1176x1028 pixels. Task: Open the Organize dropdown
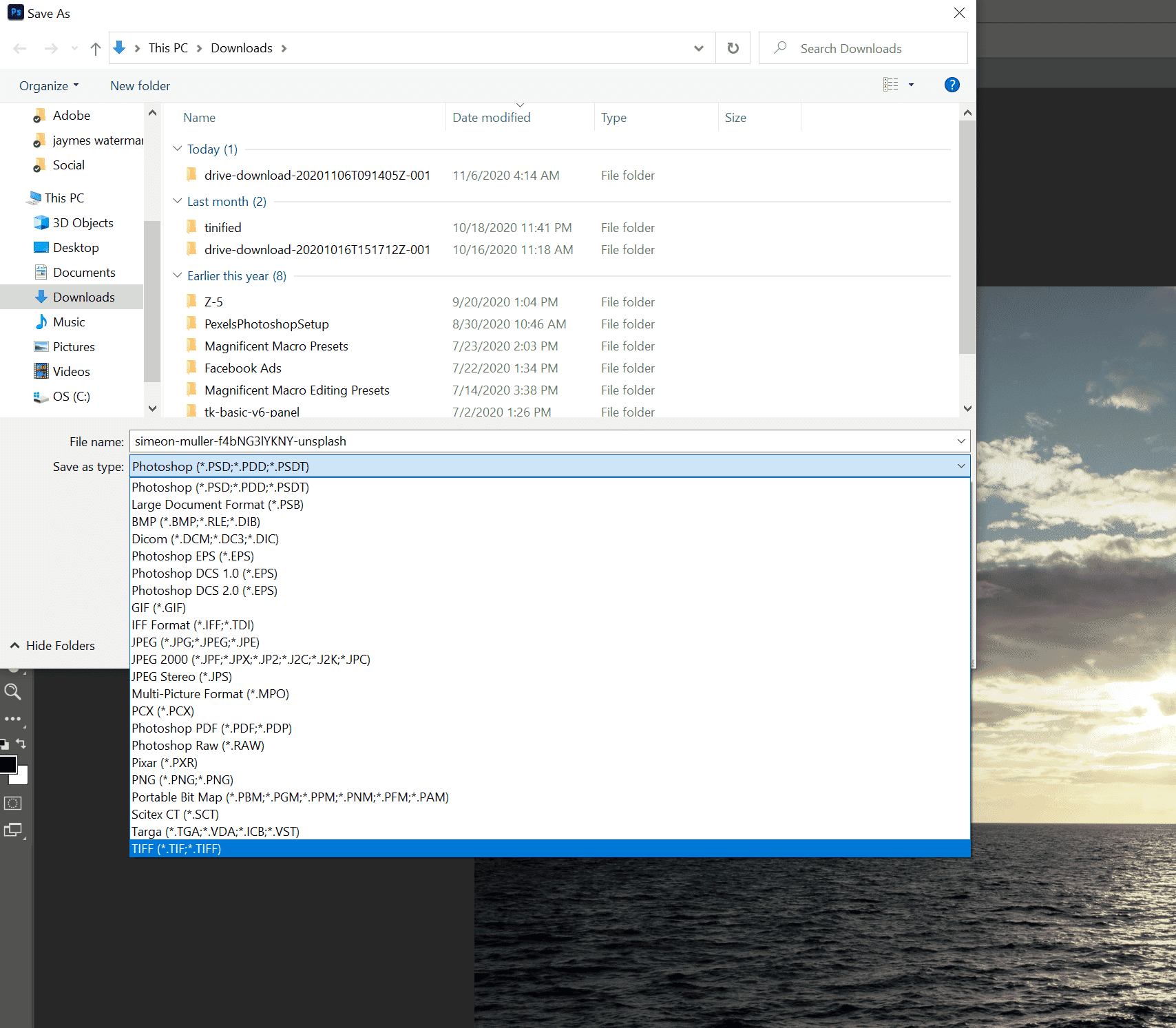click(x=48, y=85)
